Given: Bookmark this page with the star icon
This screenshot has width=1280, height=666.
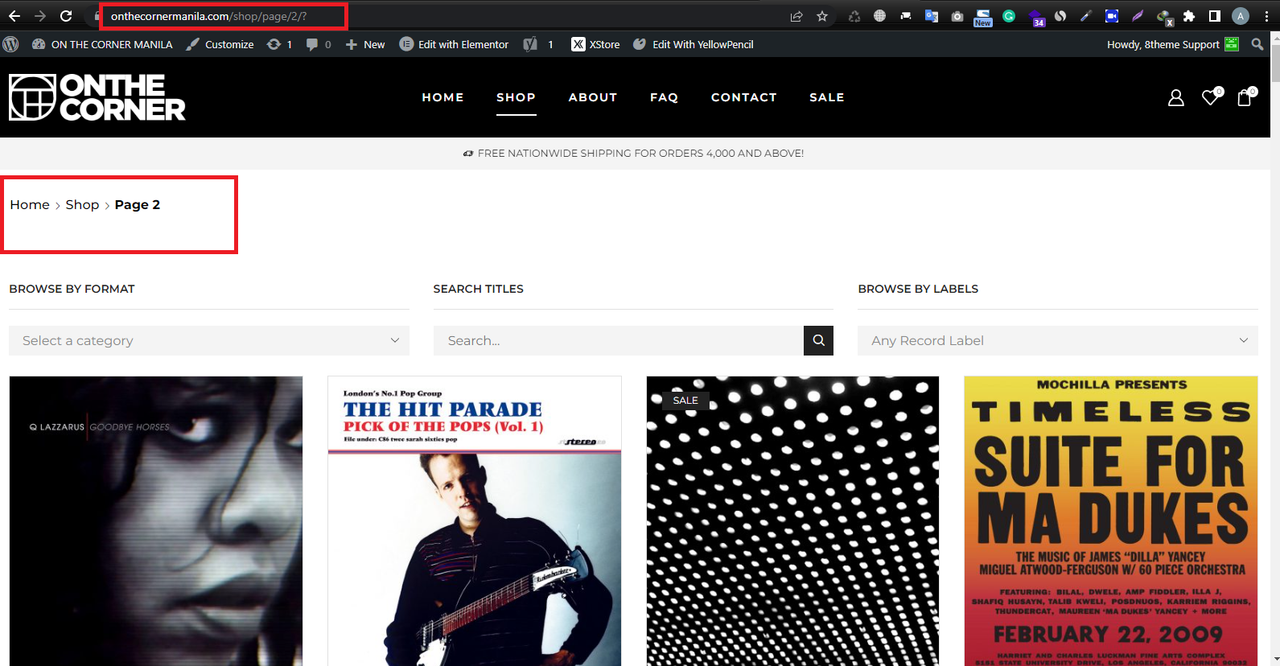Looking at the screenshot, I should pos(822,16).
